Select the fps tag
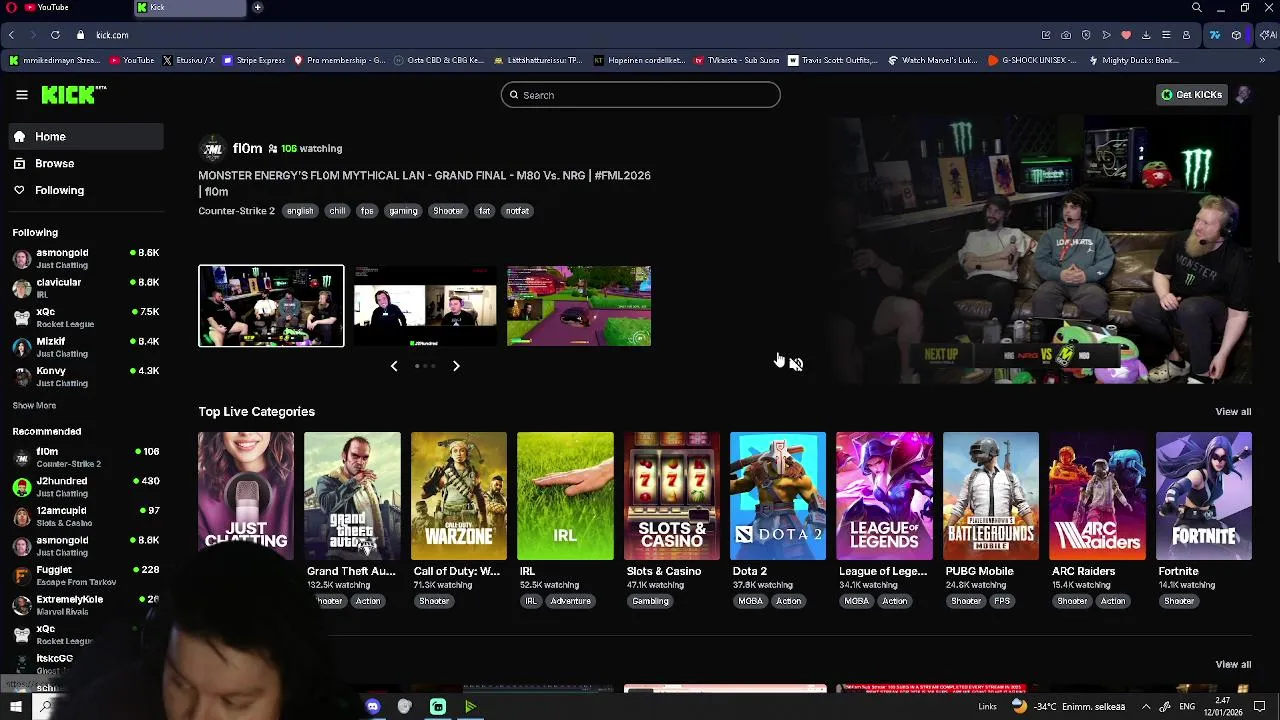This screenshot has height=720, width=1280. (x=367, y=211)
